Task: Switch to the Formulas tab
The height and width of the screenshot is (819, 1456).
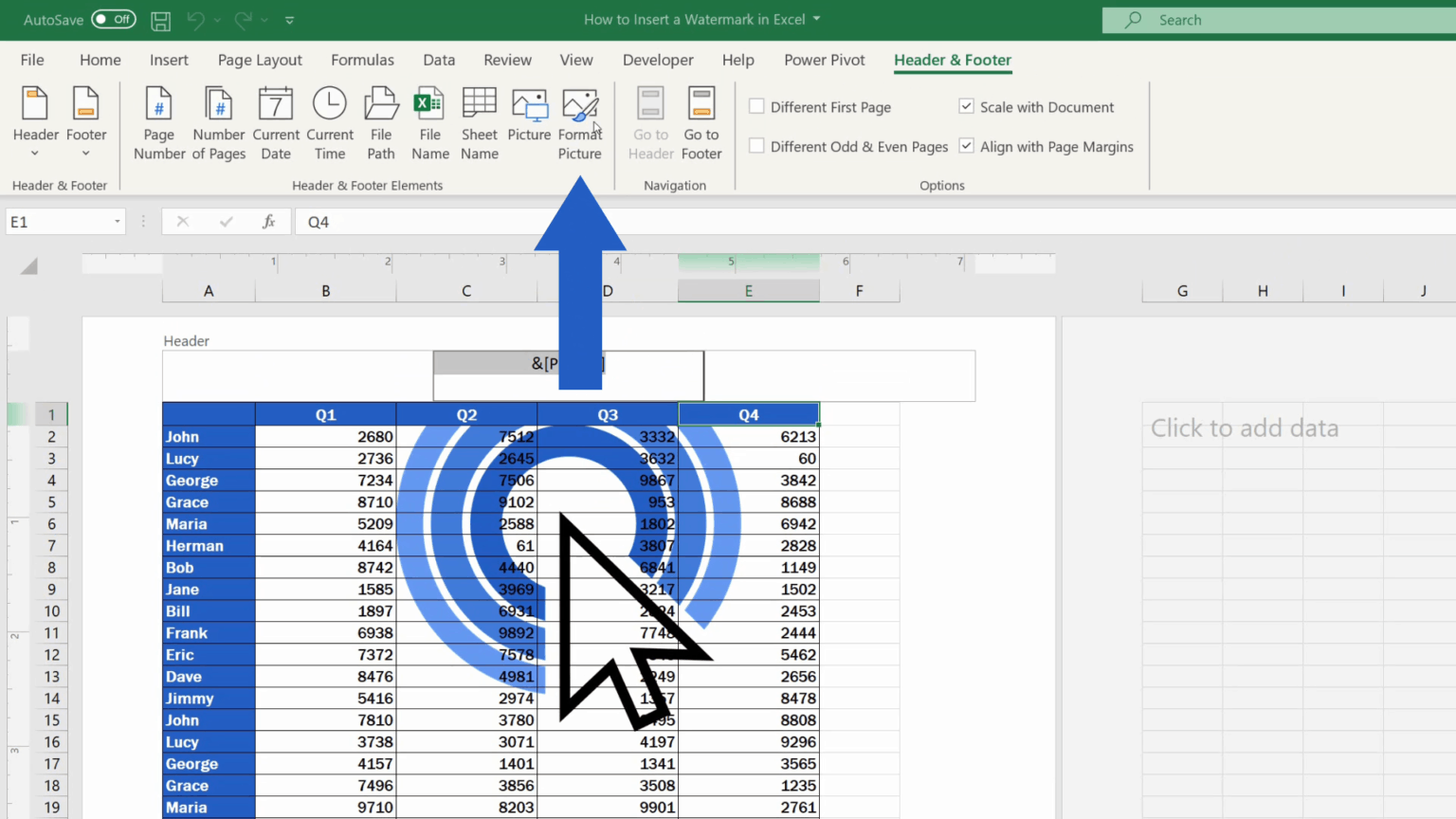Action: point(362,60)
